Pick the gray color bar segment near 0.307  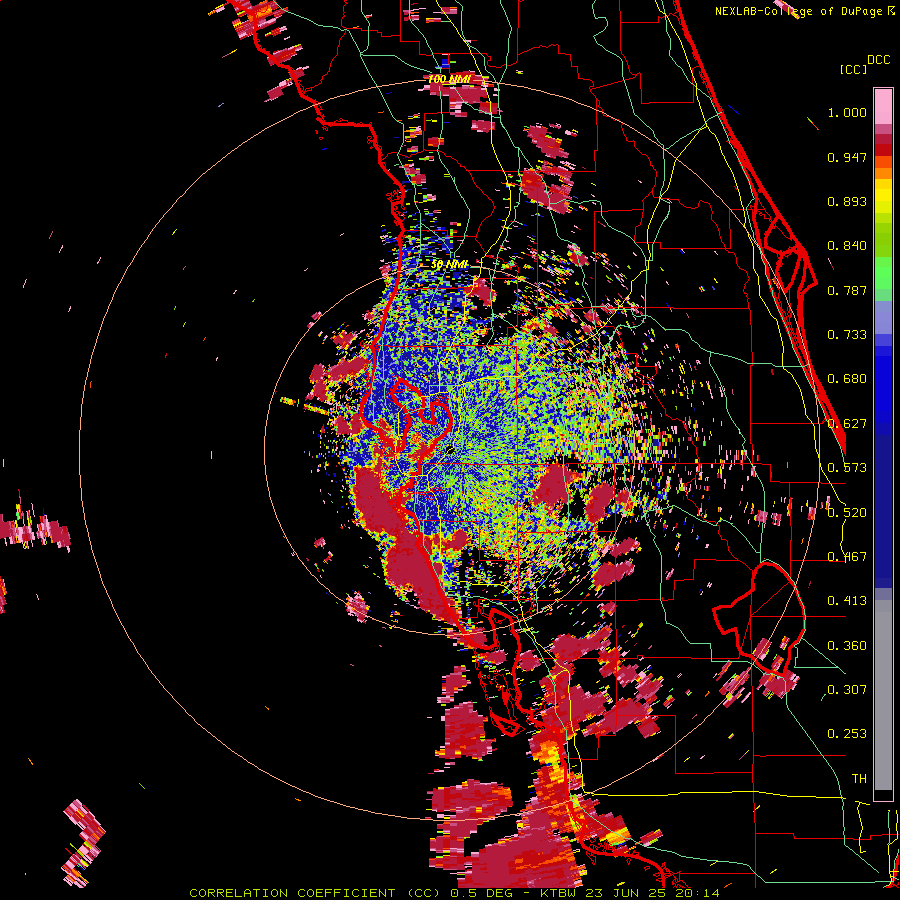click(x=883, y=695)
